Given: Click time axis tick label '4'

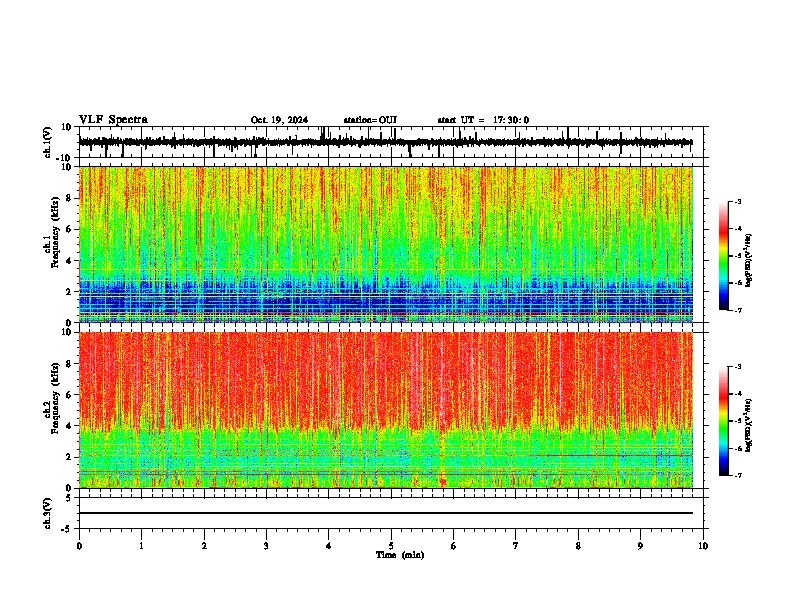Looking at the screenshot, I should pos(329,546).
